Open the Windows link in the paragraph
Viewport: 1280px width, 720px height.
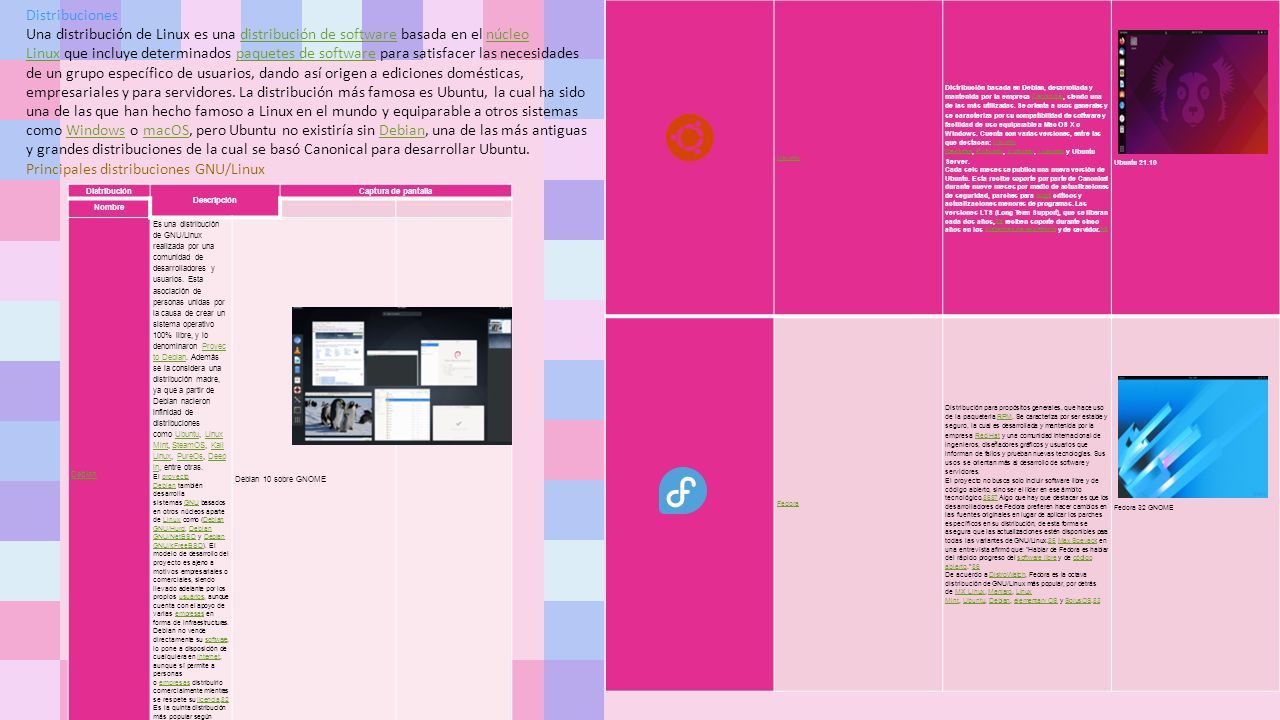tap(95, 130)
